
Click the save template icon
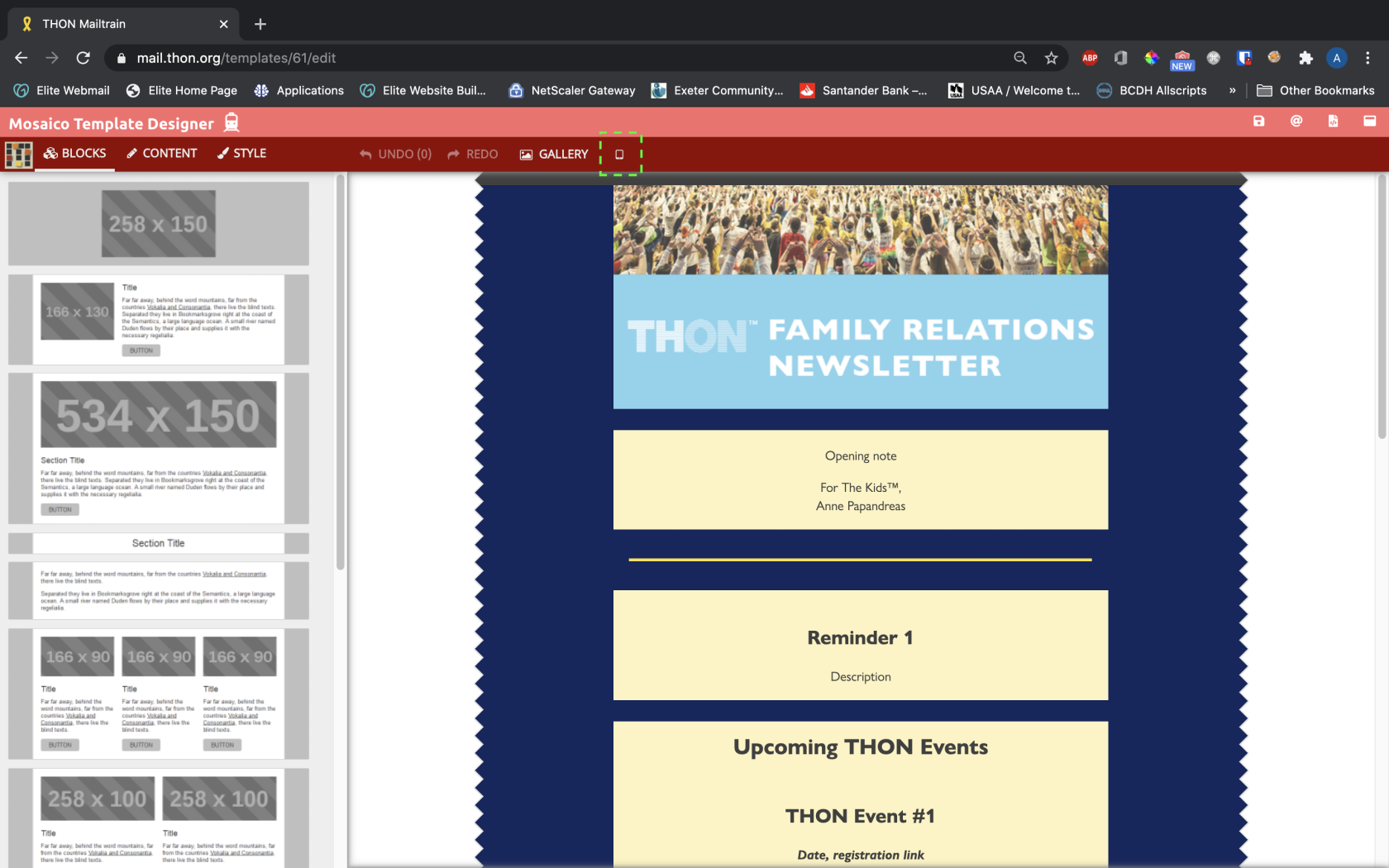tap(1258, 122)
